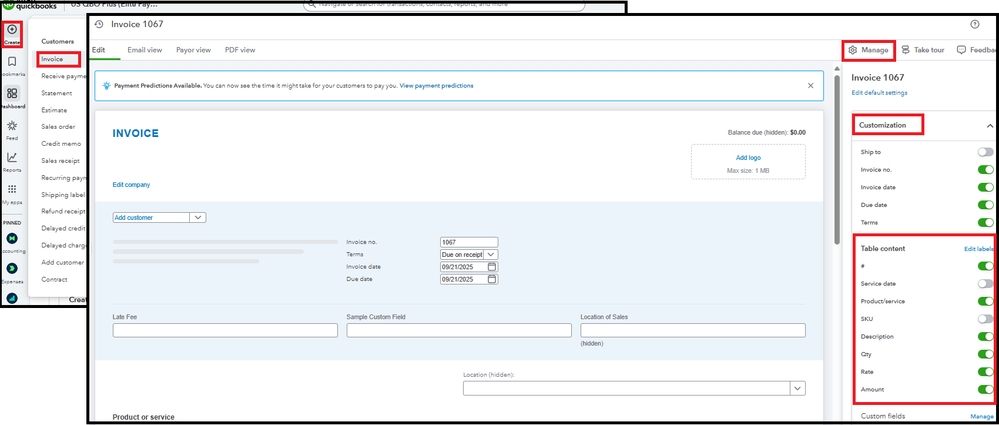Open Reports chart icon in sidebar
Viewport: 999px width, 425px height.
[12, 157]
